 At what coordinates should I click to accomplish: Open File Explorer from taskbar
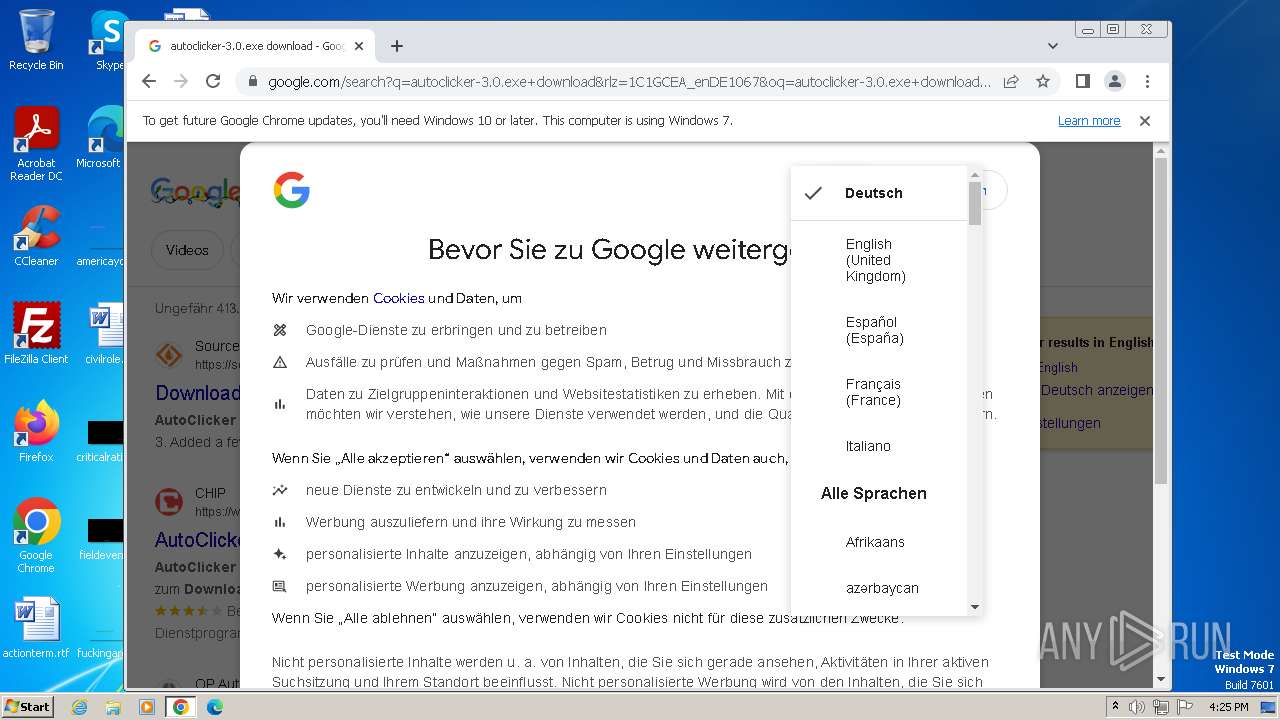[113, 707]
